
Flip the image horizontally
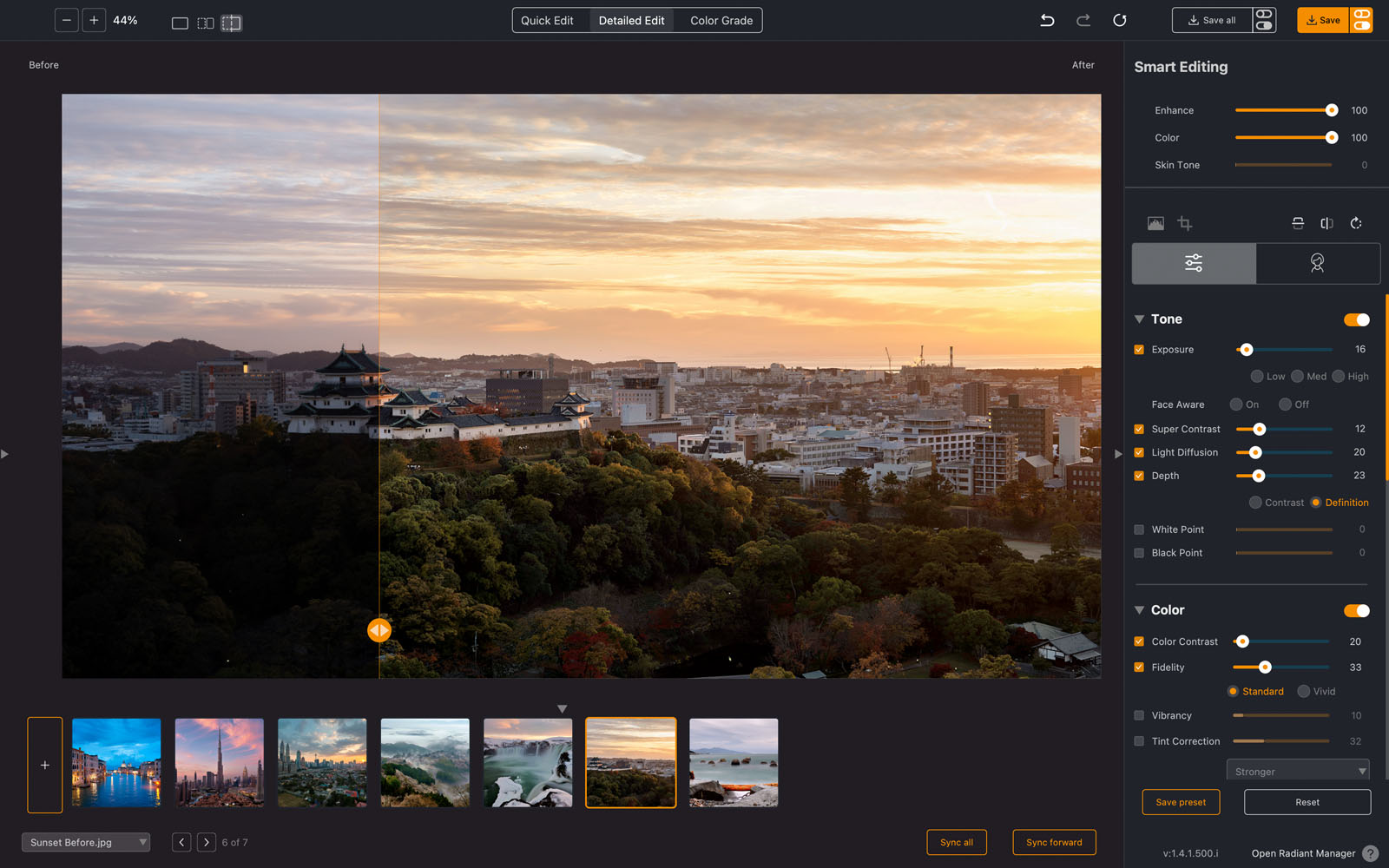click(x=1326, y=223)
